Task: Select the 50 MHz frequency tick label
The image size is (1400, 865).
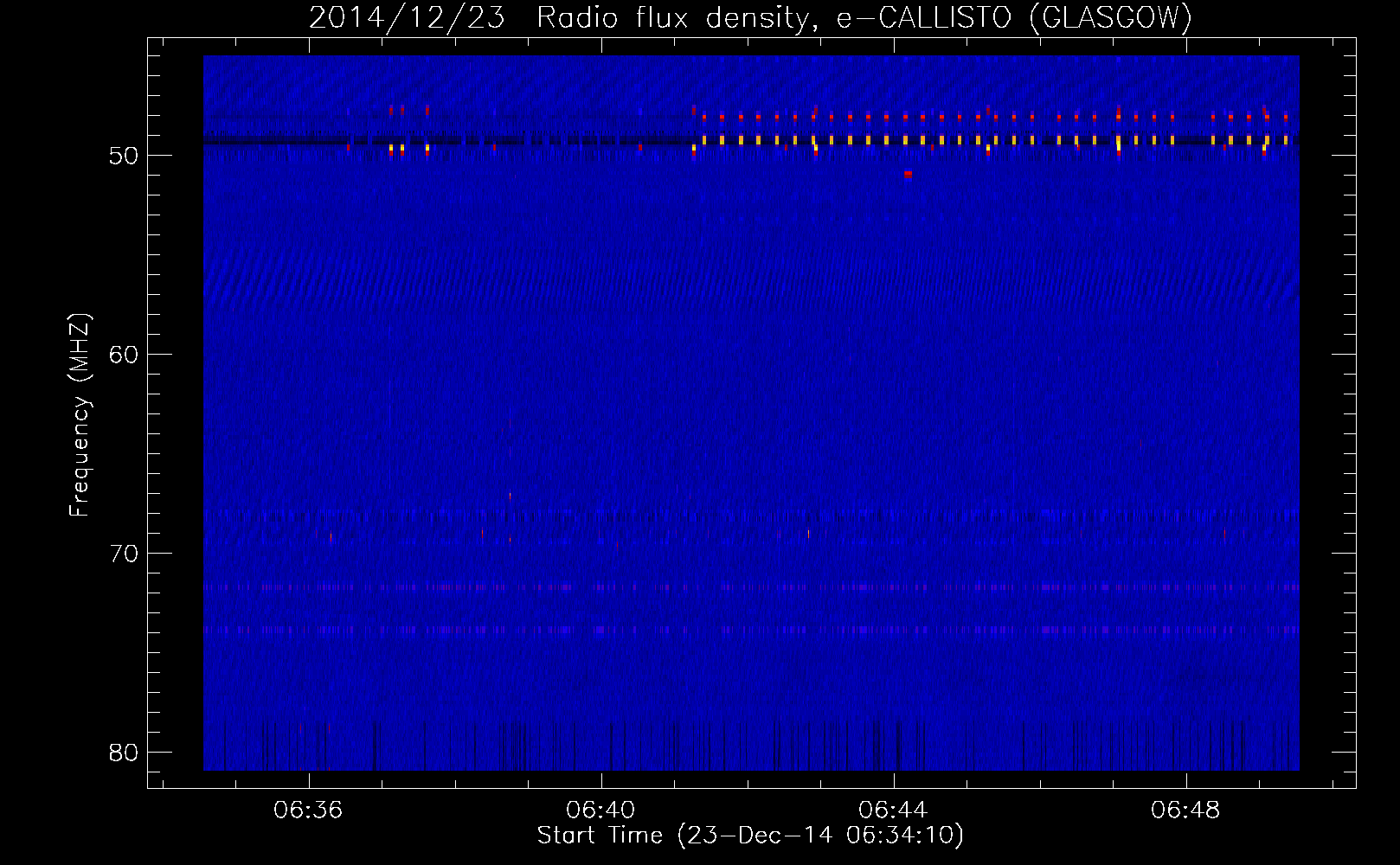Action: pos(124,156)
